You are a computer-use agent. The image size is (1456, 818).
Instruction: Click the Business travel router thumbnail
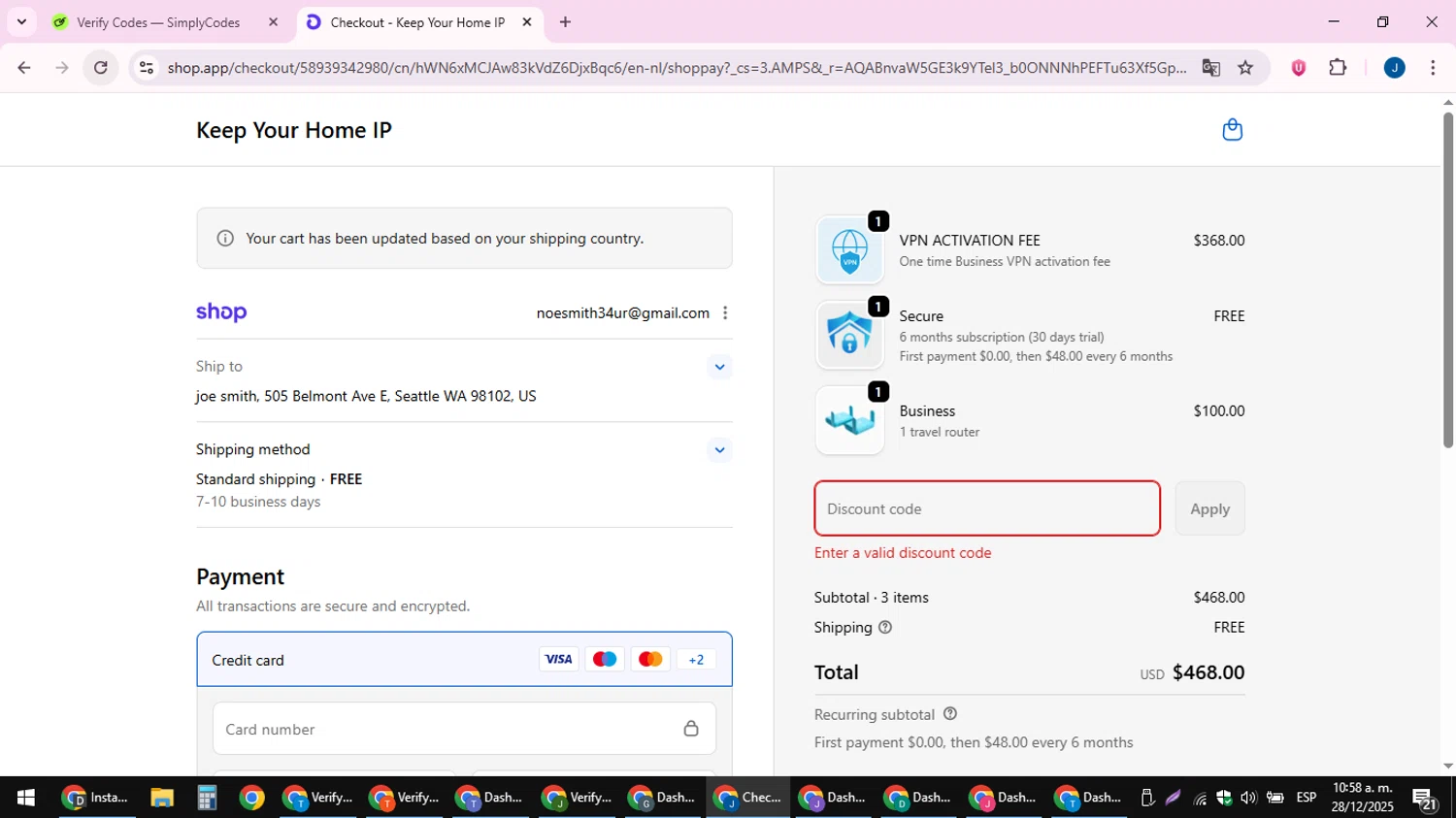(849, 420)
